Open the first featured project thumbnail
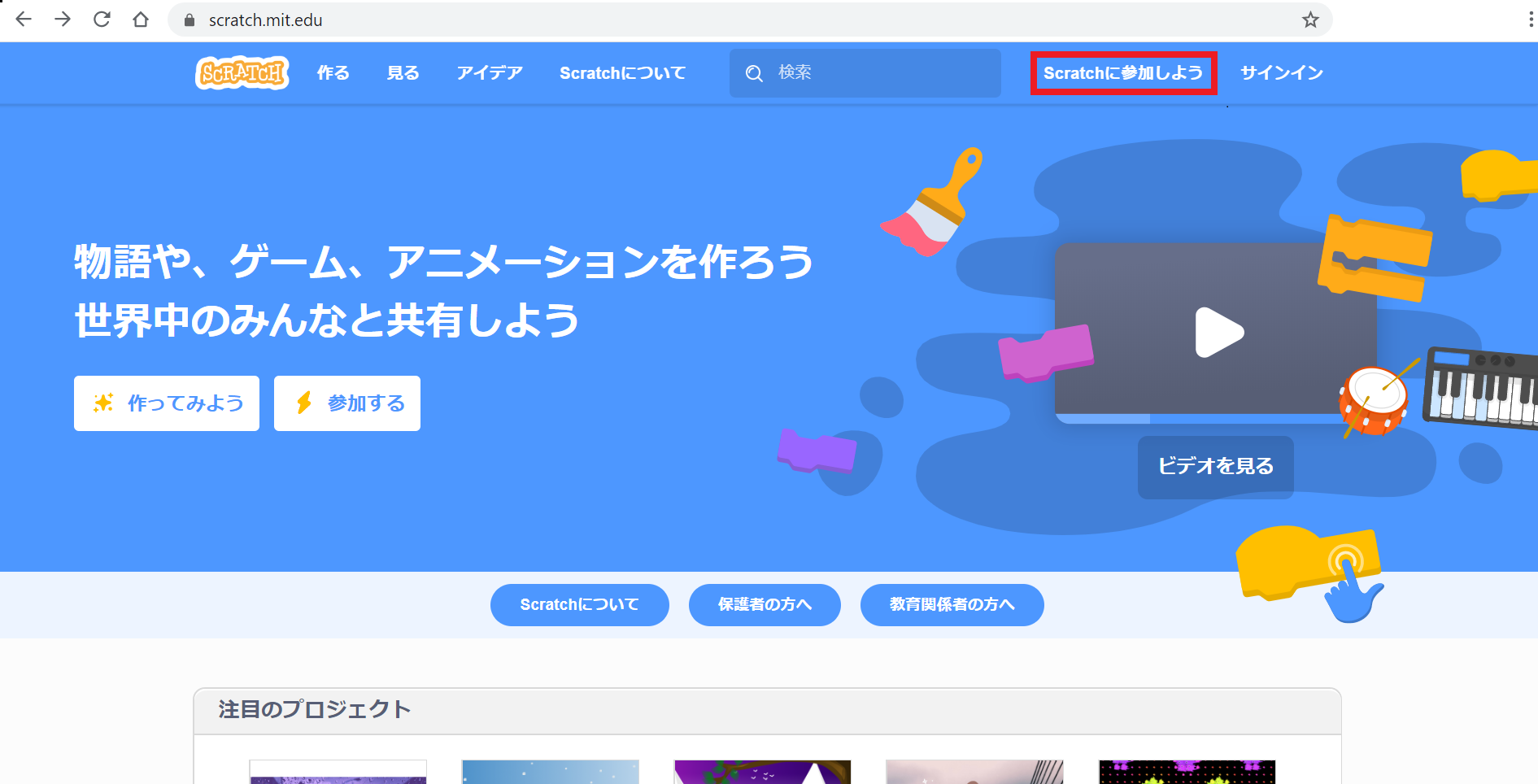Screen dimensions: 1538x784 338,773
